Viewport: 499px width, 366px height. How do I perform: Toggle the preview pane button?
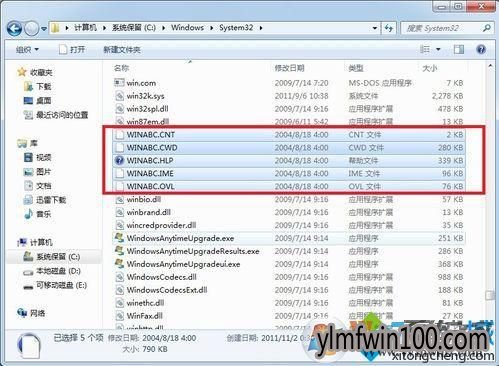pos(459,50)
